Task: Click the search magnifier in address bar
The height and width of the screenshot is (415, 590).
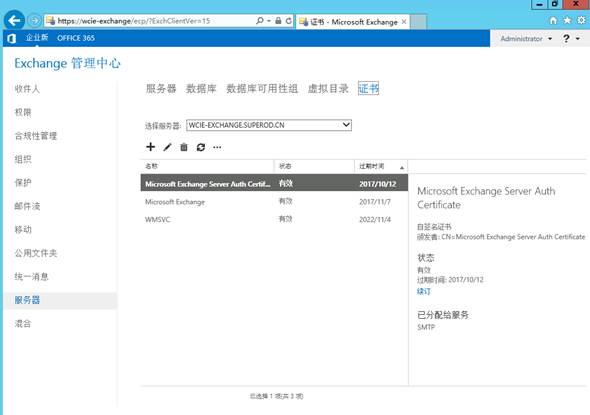Action: pos(260,21)
